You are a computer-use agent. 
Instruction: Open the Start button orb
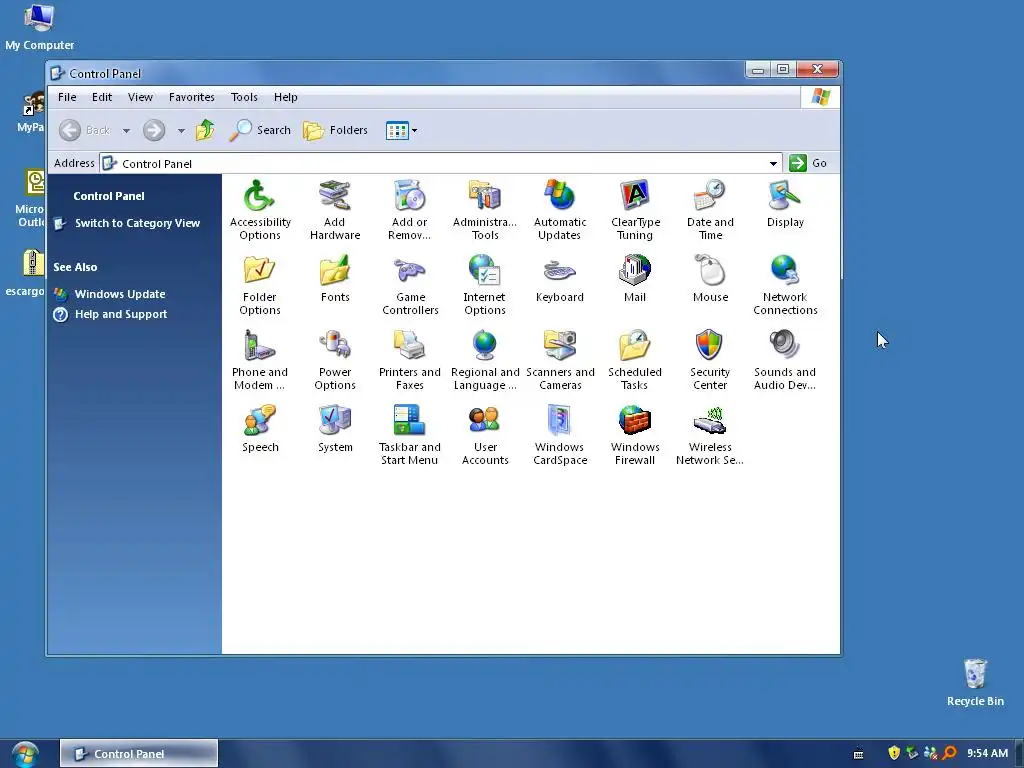point(25,754)
